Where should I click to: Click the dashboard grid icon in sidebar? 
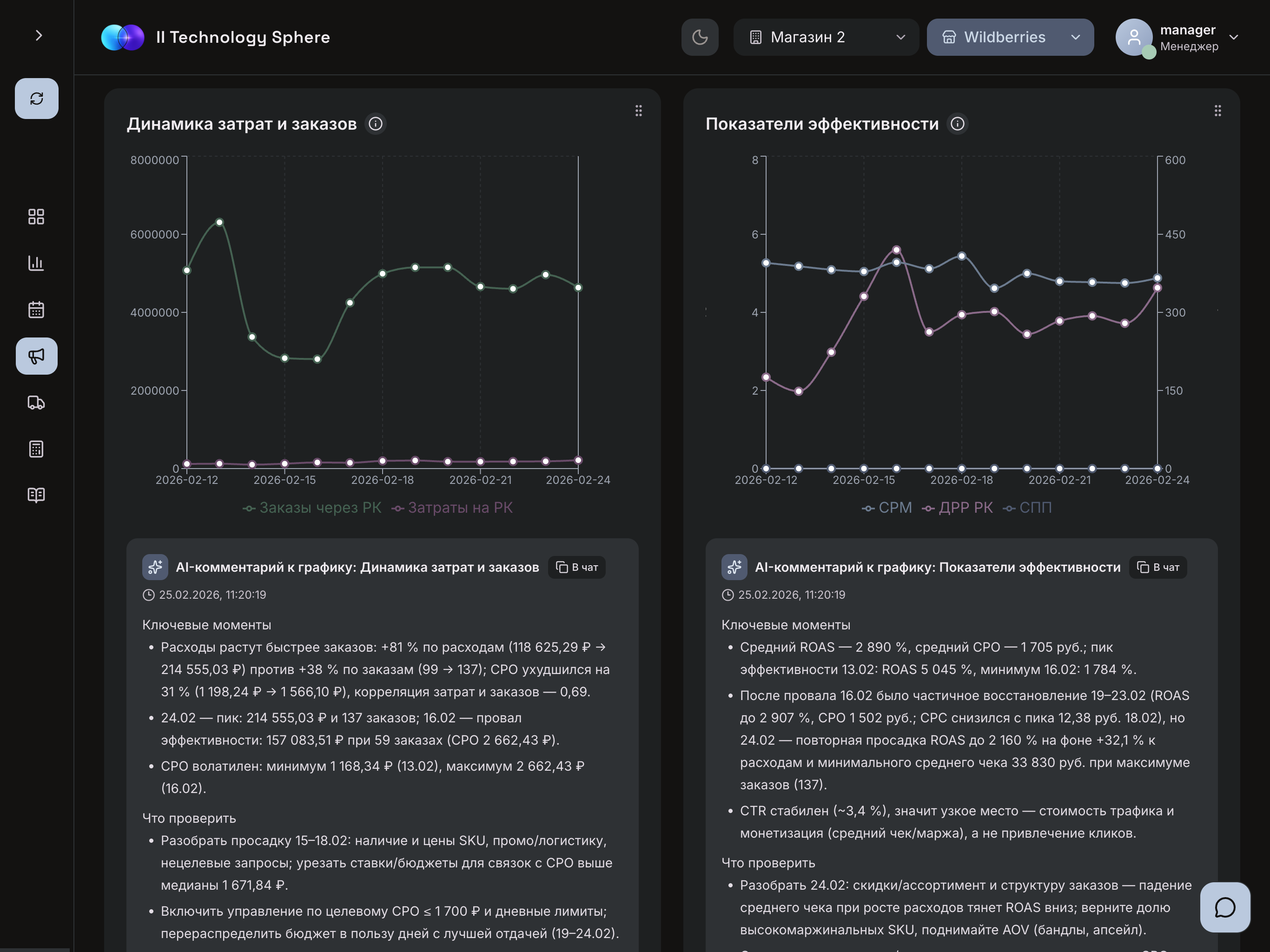(36, 217)
